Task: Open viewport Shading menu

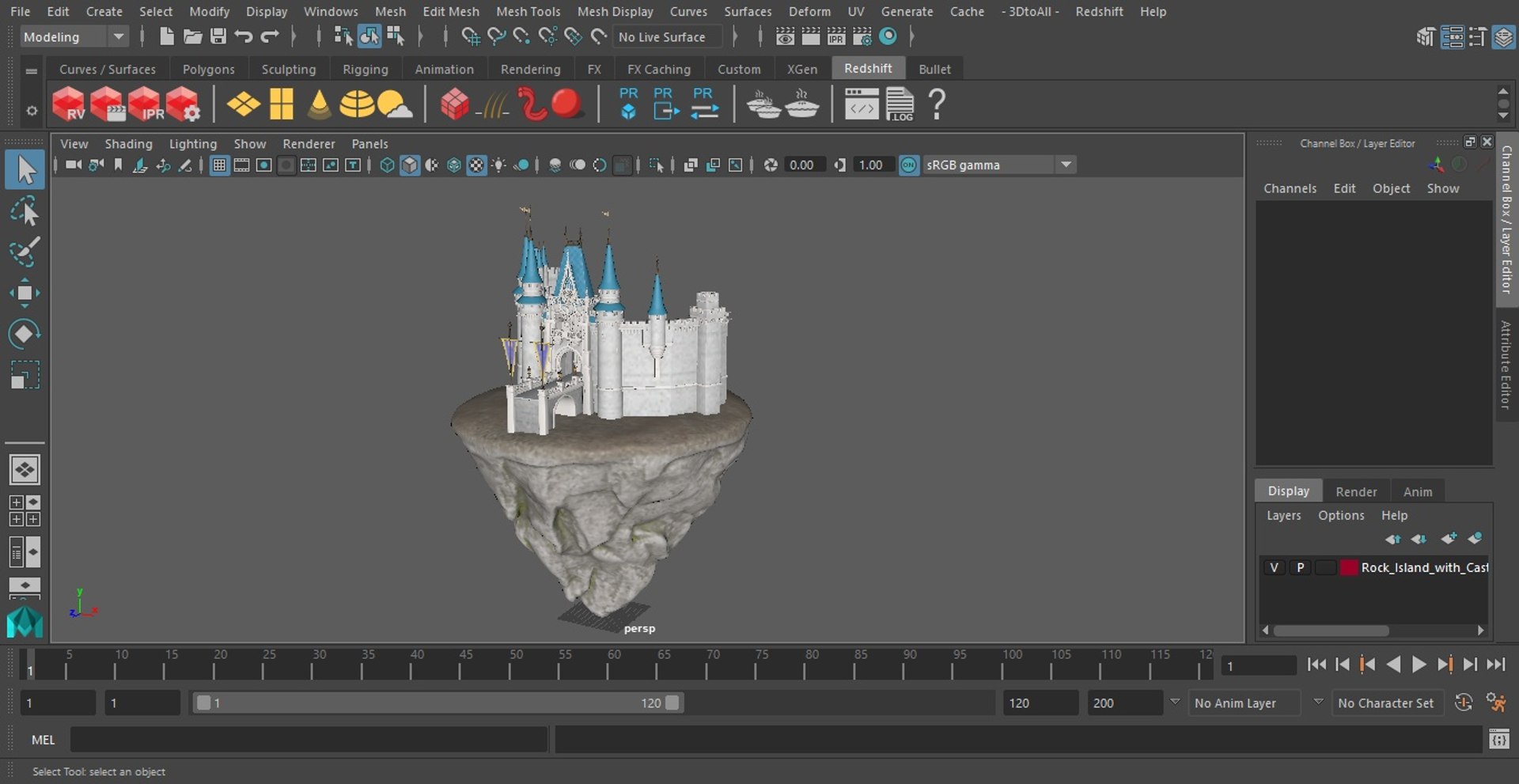Action: (x=128, y=143)
